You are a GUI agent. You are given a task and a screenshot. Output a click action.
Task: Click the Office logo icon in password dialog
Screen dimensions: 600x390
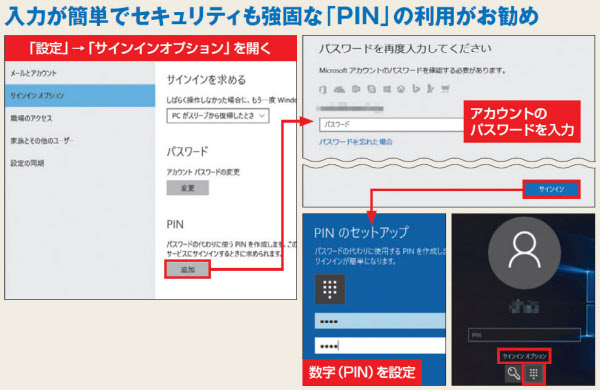pyautogui.click(x=323, y=89)
